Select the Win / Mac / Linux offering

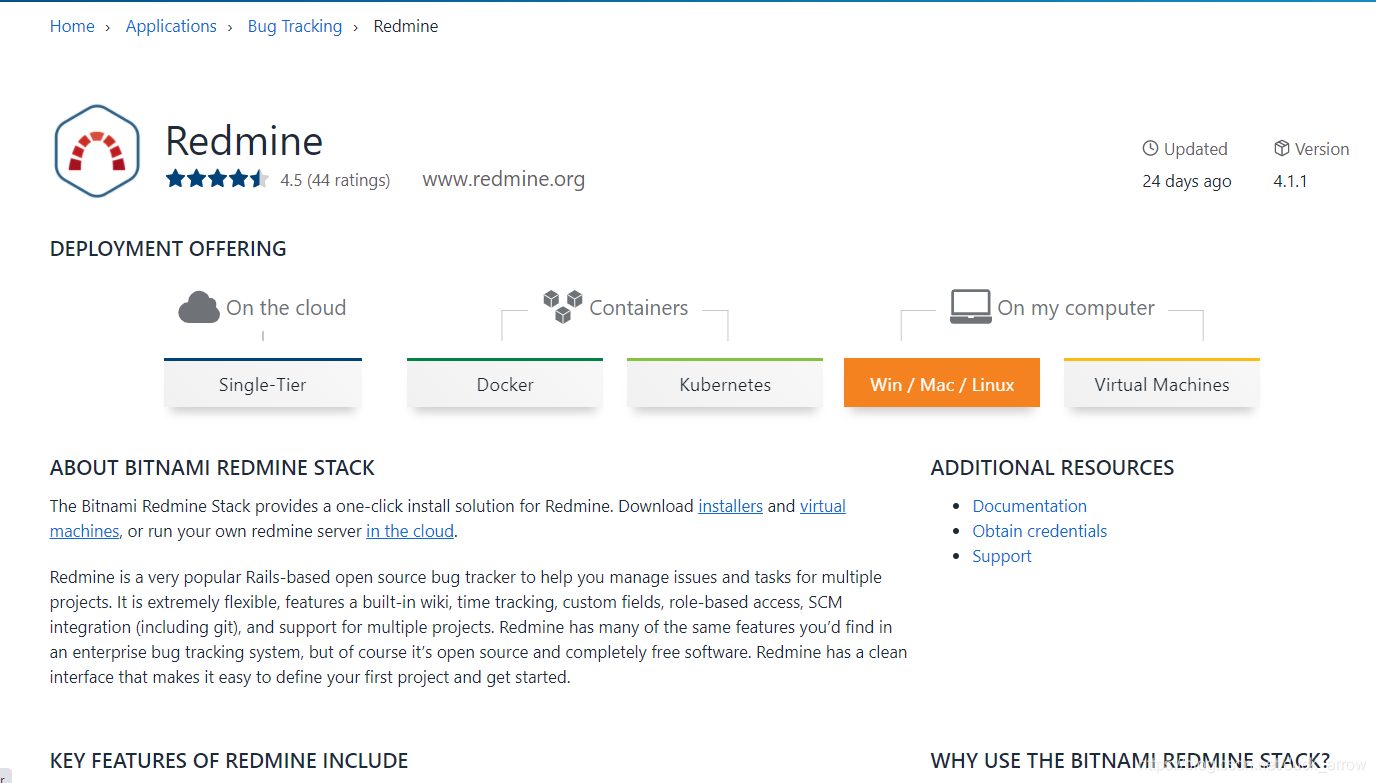(941, 383)
